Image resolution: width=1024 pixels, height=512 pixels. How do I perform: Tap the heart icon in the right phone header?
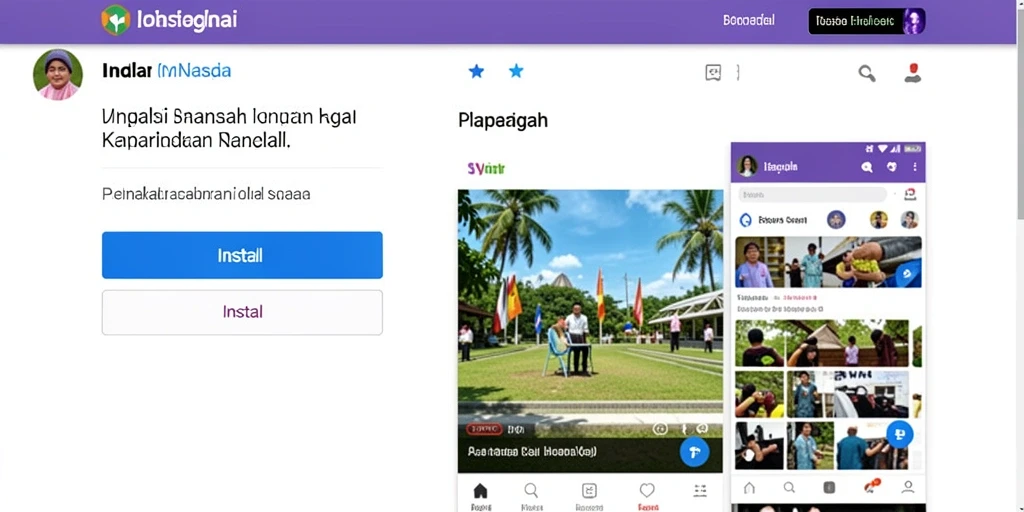pos(891,167)
